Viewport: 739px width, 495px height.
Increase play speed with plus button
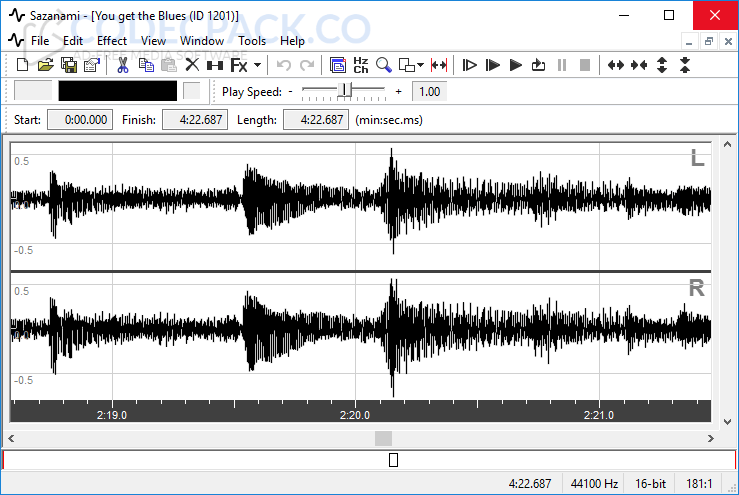(399, 91)
